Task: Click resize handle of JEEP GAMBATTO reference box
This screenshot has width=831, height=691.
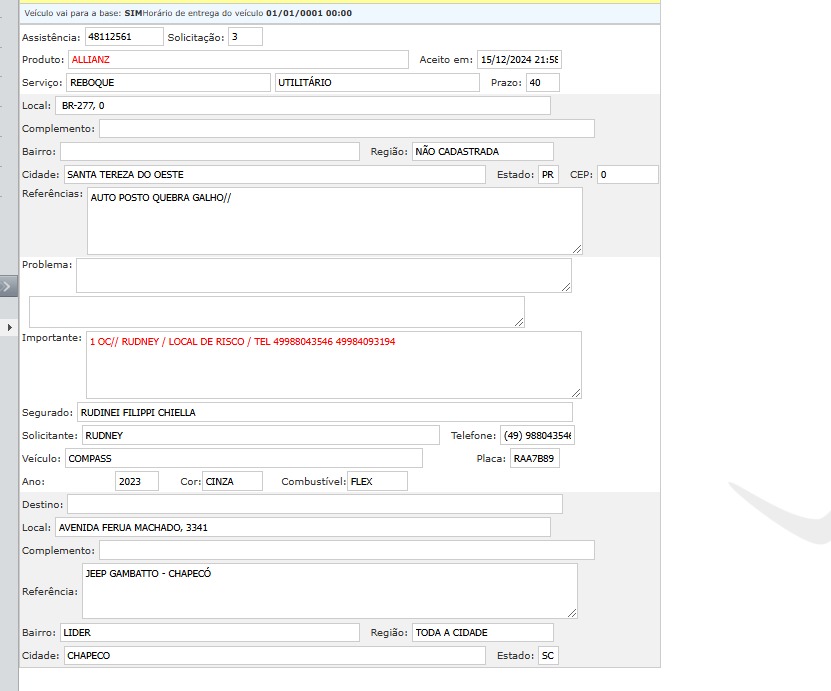Action: click(x=571, y=612)
